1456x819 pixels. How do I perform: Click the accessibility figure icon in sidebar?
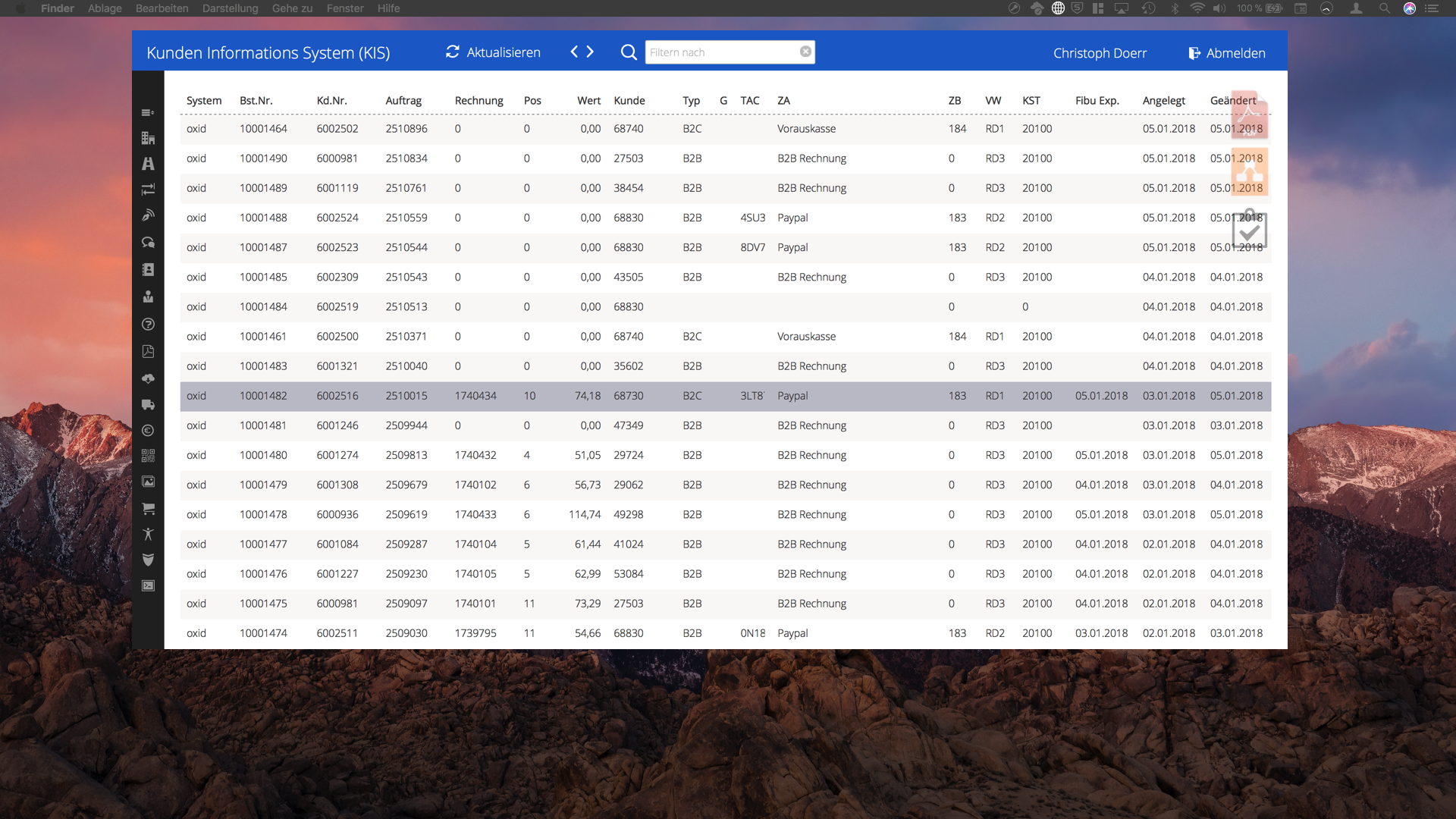click(x=148, y=534)
